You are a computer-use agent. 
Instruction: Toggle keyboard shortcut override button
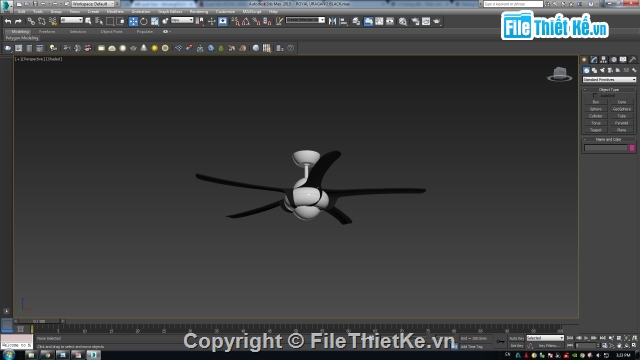click(222, 21)
